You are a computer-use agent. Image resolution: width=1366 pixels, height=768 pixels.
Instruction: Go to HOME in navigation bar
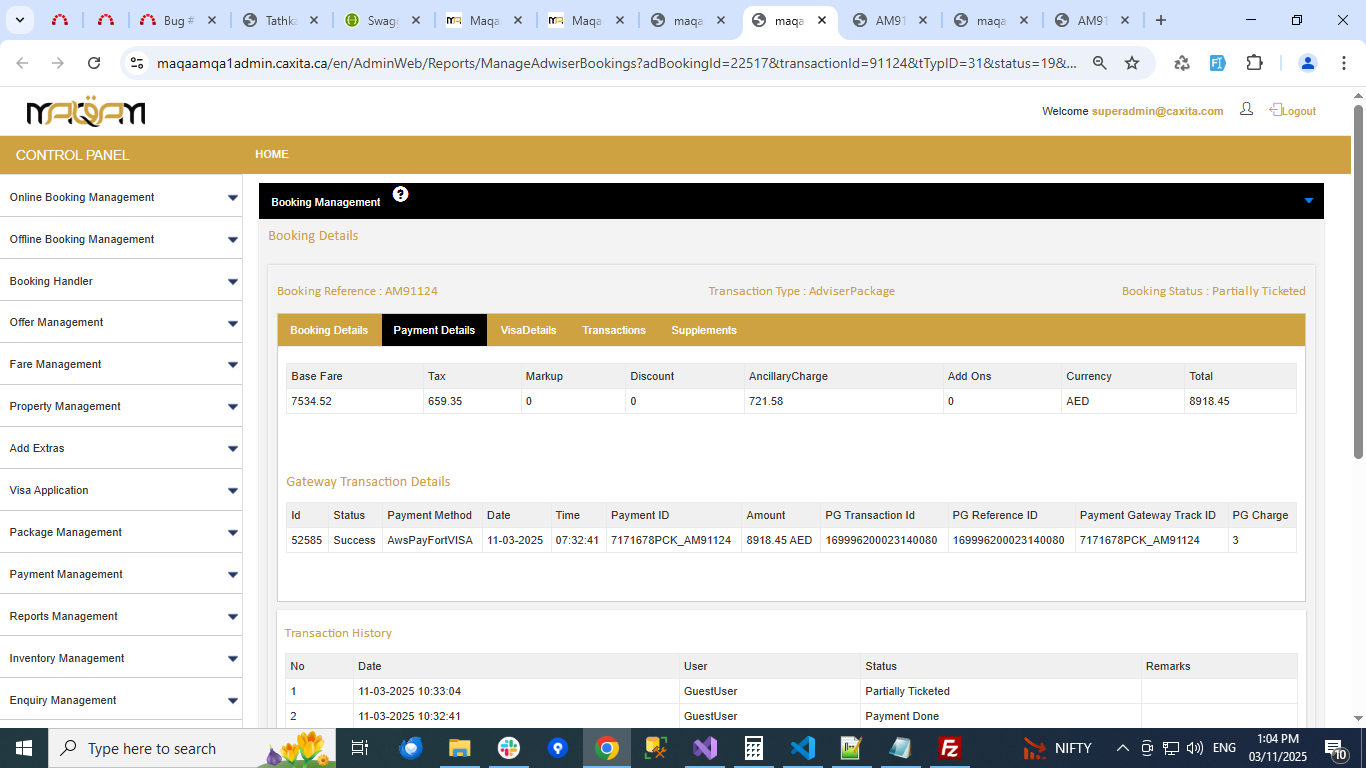[271, 154]
